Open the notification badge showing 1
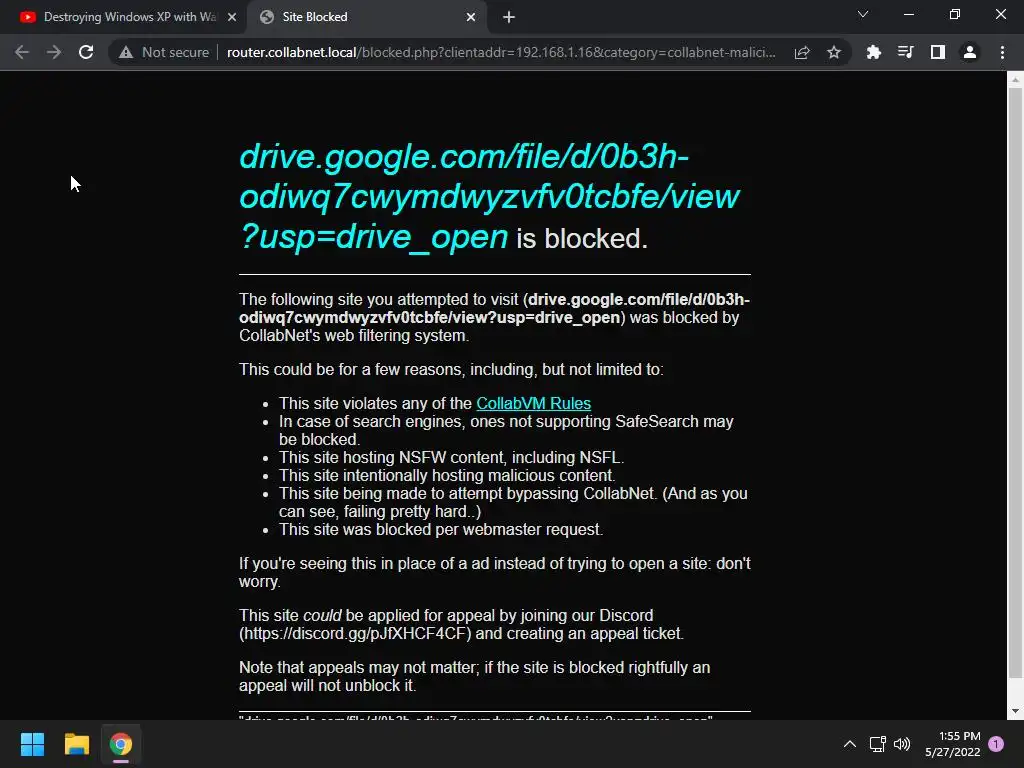This screenshot has width=1024, height=768. [x=996, y=744]
